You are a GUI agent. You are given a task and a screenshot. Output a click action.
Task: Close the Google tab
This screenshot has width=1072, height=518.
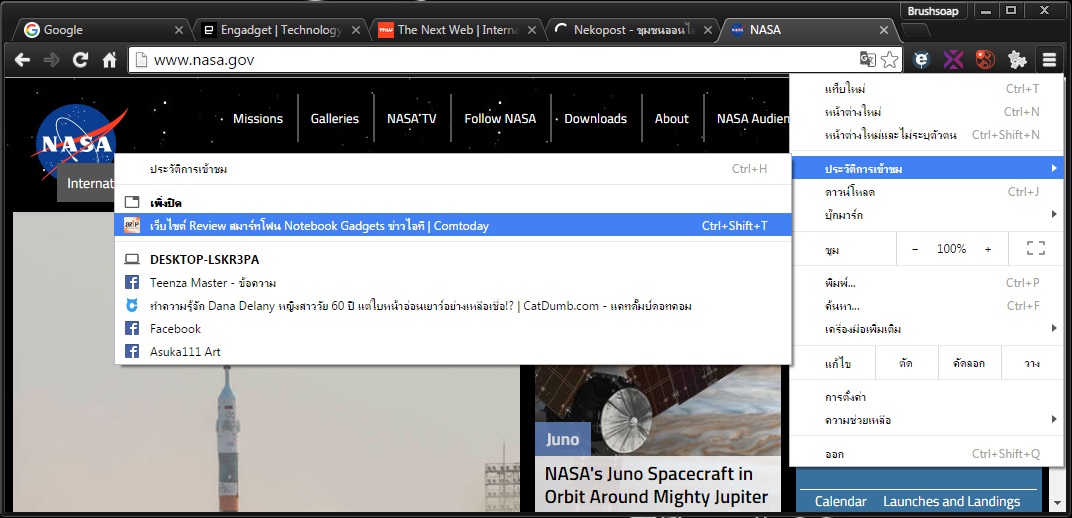pyautogui.click(x=179, y=30)
